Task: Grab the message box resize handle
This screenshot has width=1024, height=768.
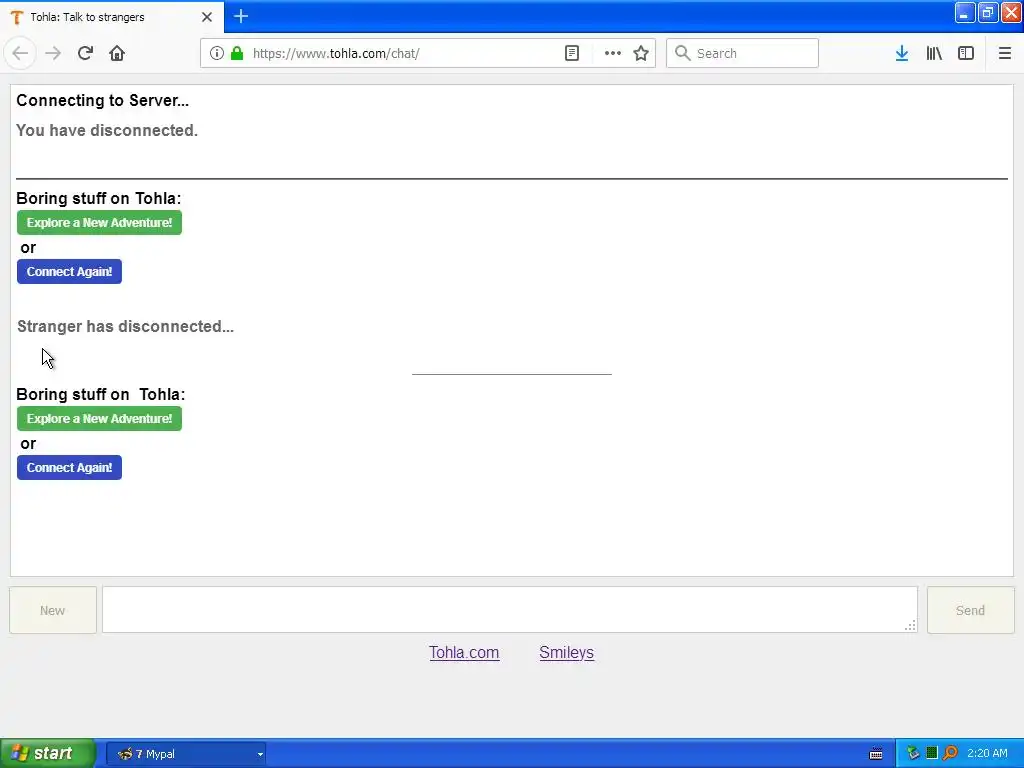Action: point(910,626)
